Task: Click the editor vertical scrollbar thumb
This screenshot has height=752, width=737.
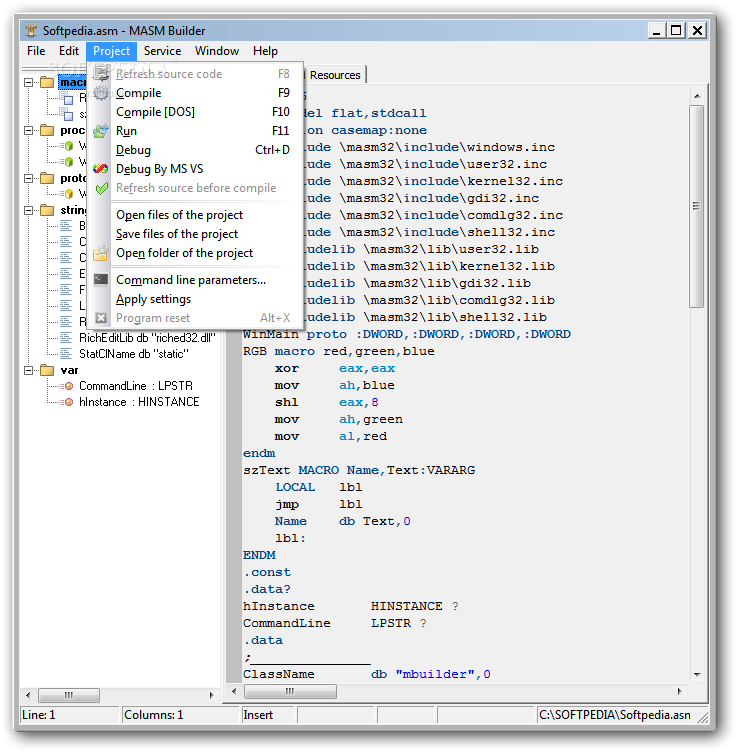Action: click(697, 206)
